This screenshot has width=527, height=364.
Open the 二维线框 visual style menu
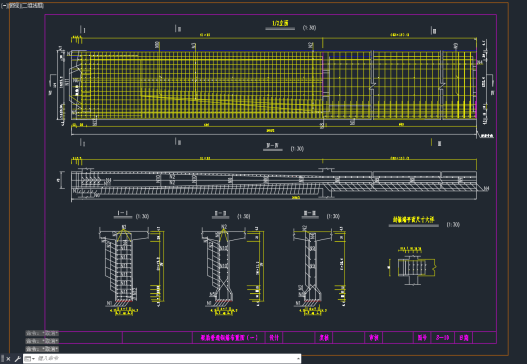point(32,5)
